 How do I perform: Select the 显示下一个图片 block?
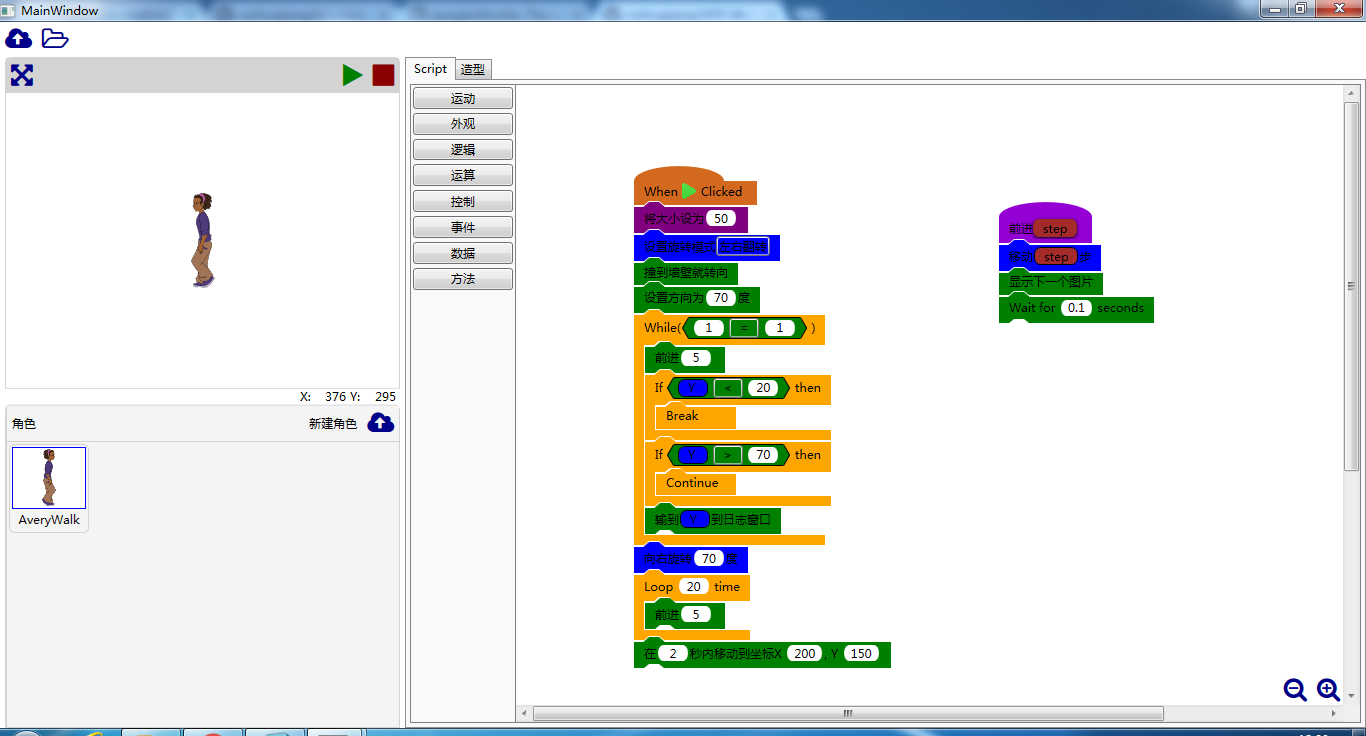tap(1050, 282)
